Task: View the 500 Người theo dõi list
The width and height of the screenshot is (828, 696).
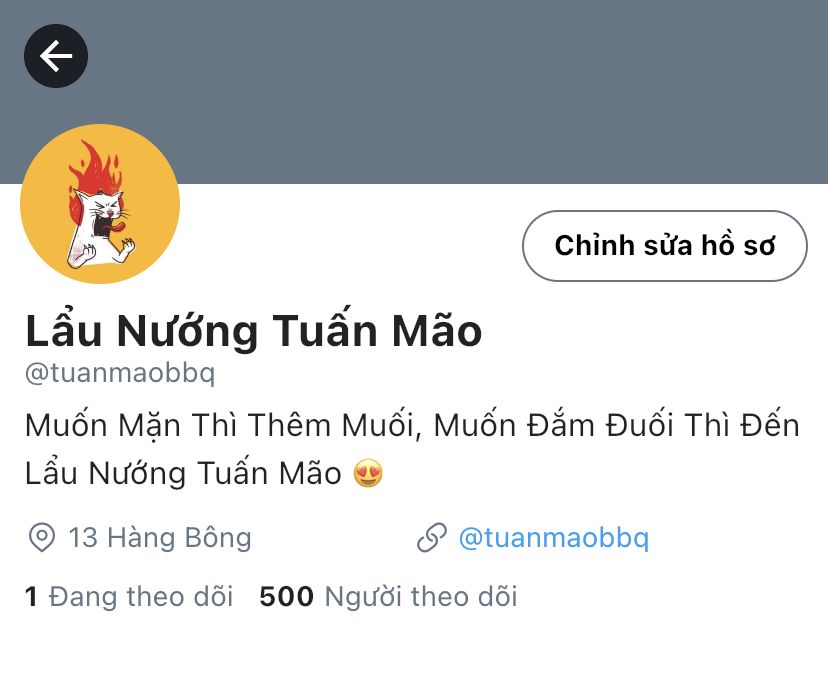Action: [x=388, y=597]
